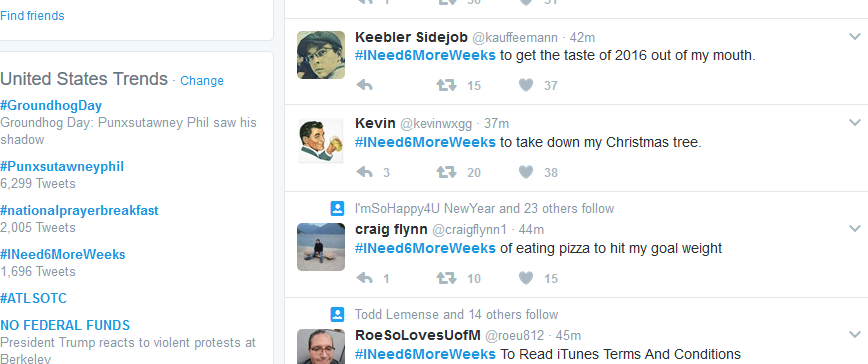Screen dimensions: 868x364
Task: Reply to Kevin's Christmas tree tweet
Action: tap(364, 172)
